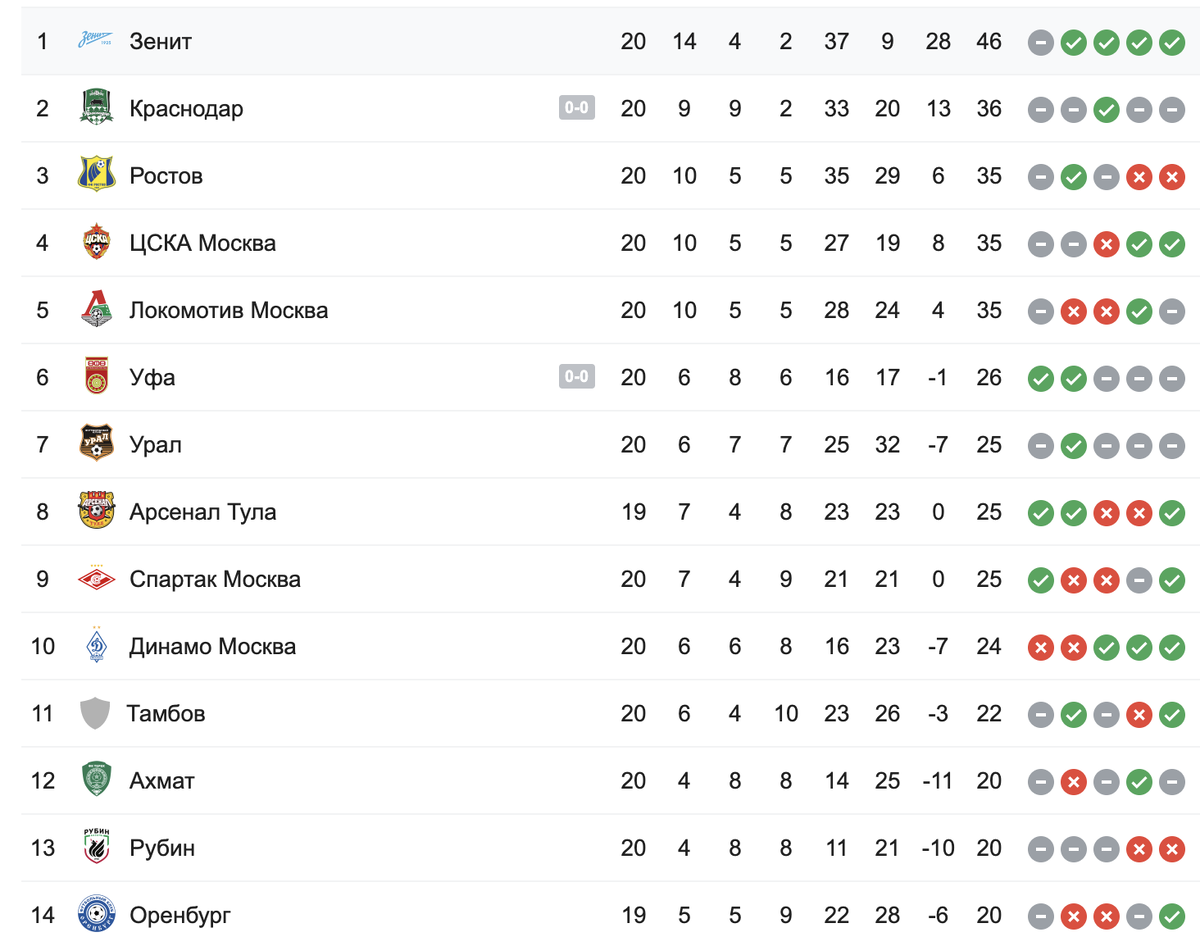Click the 0-0 live score badge for Краснодар
This screenshot has height=946, width=1200.
click(577, 108)
